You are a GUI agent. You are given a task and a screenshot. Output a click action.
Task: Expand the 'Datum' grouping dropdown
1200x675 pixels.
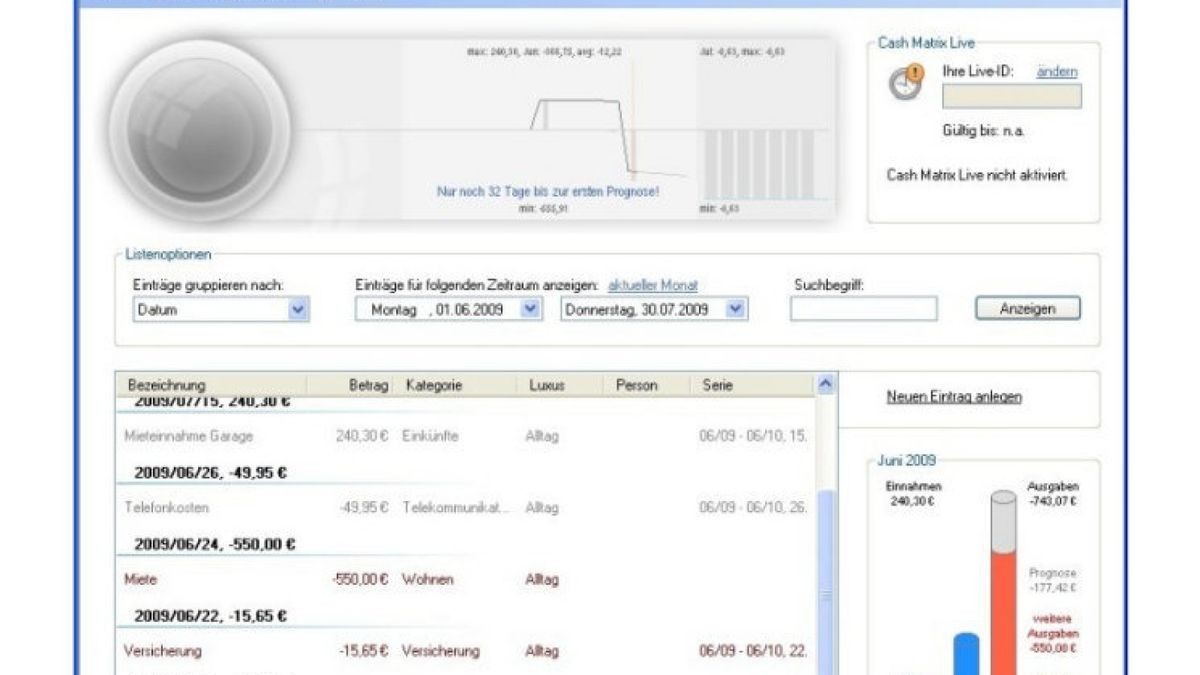(298, 310)
